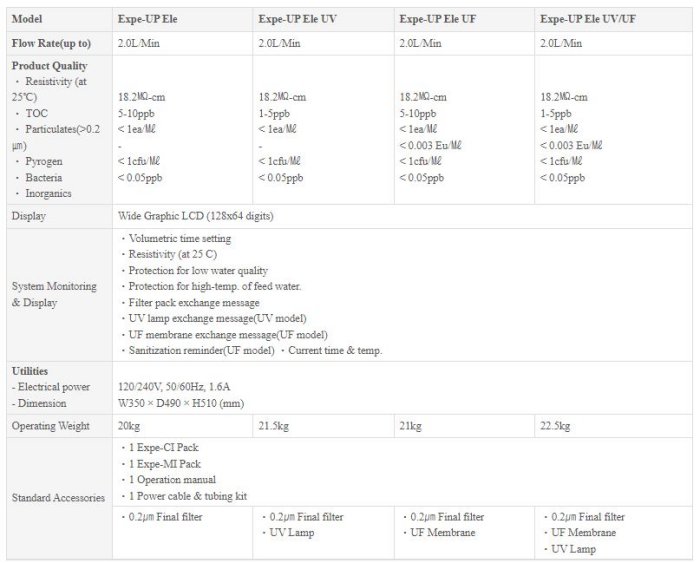Image resolution: width=700 pixels, height=563 pixels.
Task: Click the 22.5kg weight cell
Action: (556, 426)
